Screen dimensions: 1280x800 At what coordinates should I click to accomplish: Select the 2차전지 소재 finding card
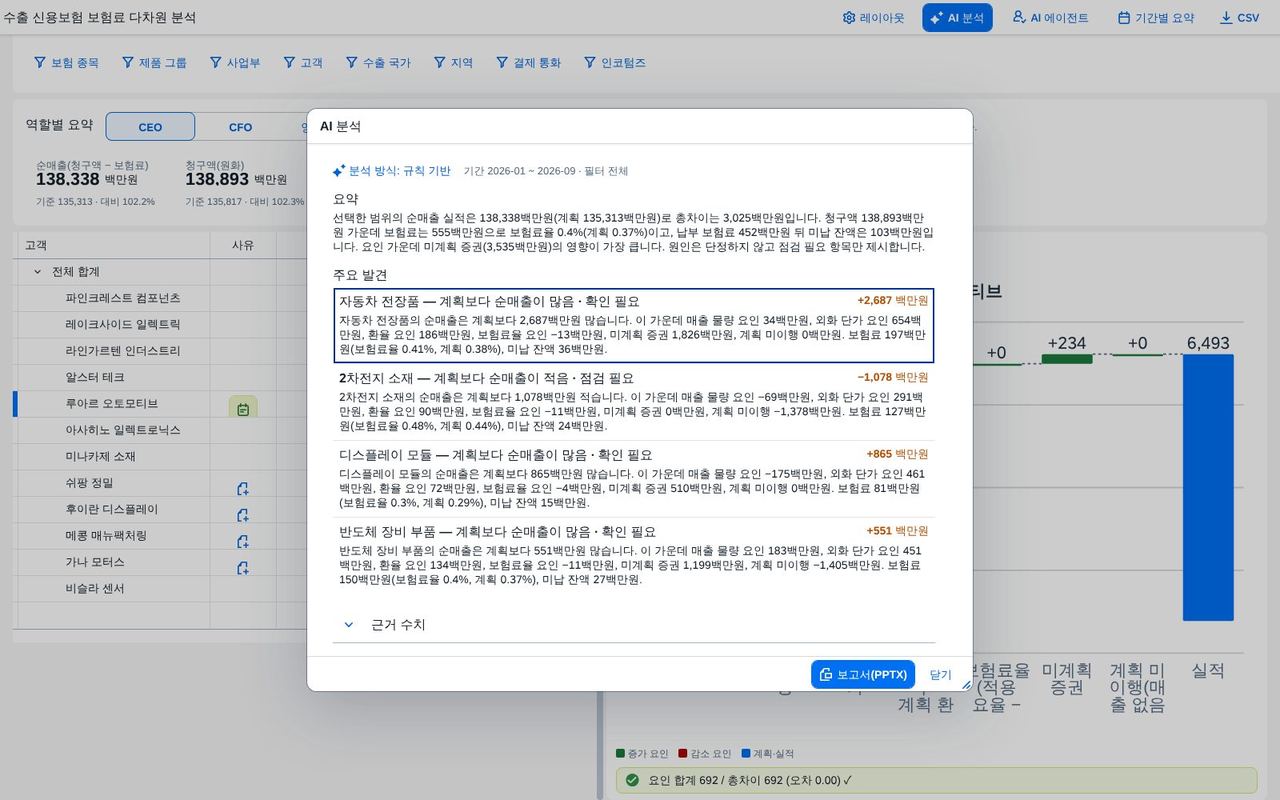(x=634, y=402)
